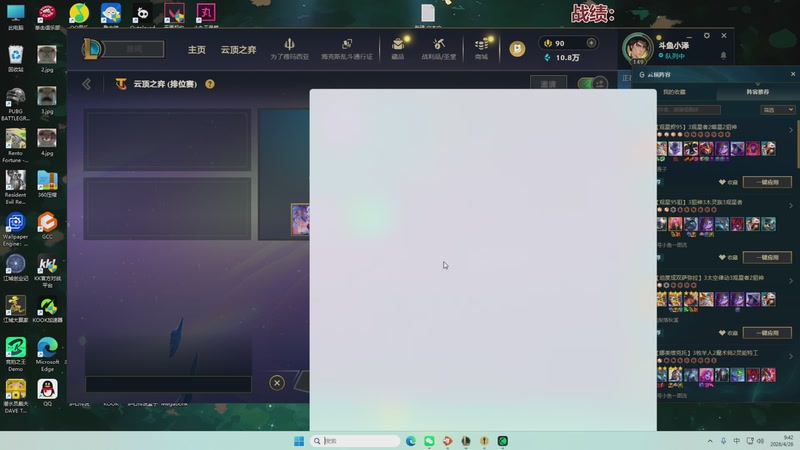The height and width of the screenshot is (450, 800).
Task: Click 一键应用 for the first lineup
Action: pos(767,182)
